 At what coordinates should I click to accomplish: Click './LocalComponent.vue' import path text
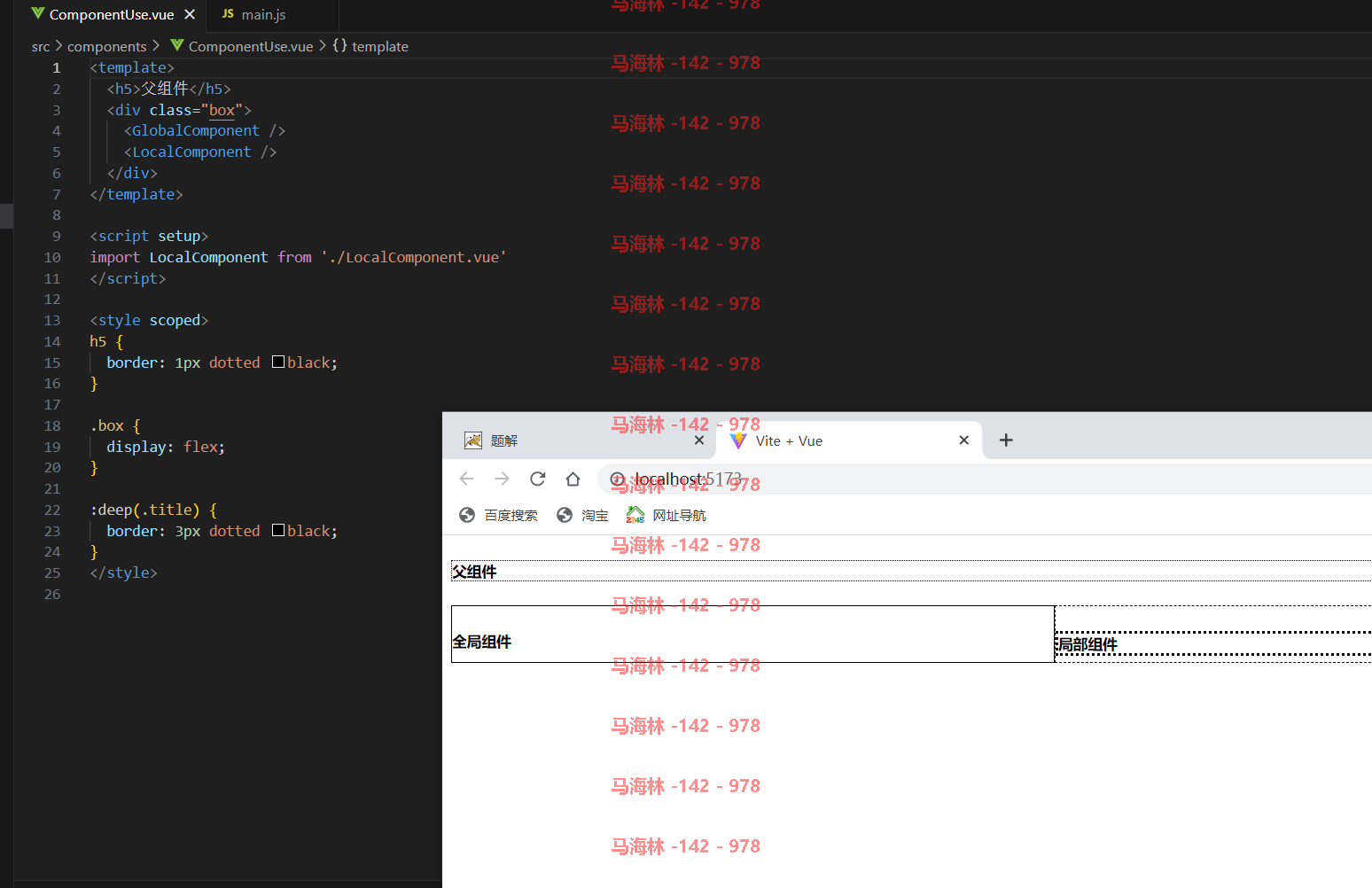(x=414, y=257)
